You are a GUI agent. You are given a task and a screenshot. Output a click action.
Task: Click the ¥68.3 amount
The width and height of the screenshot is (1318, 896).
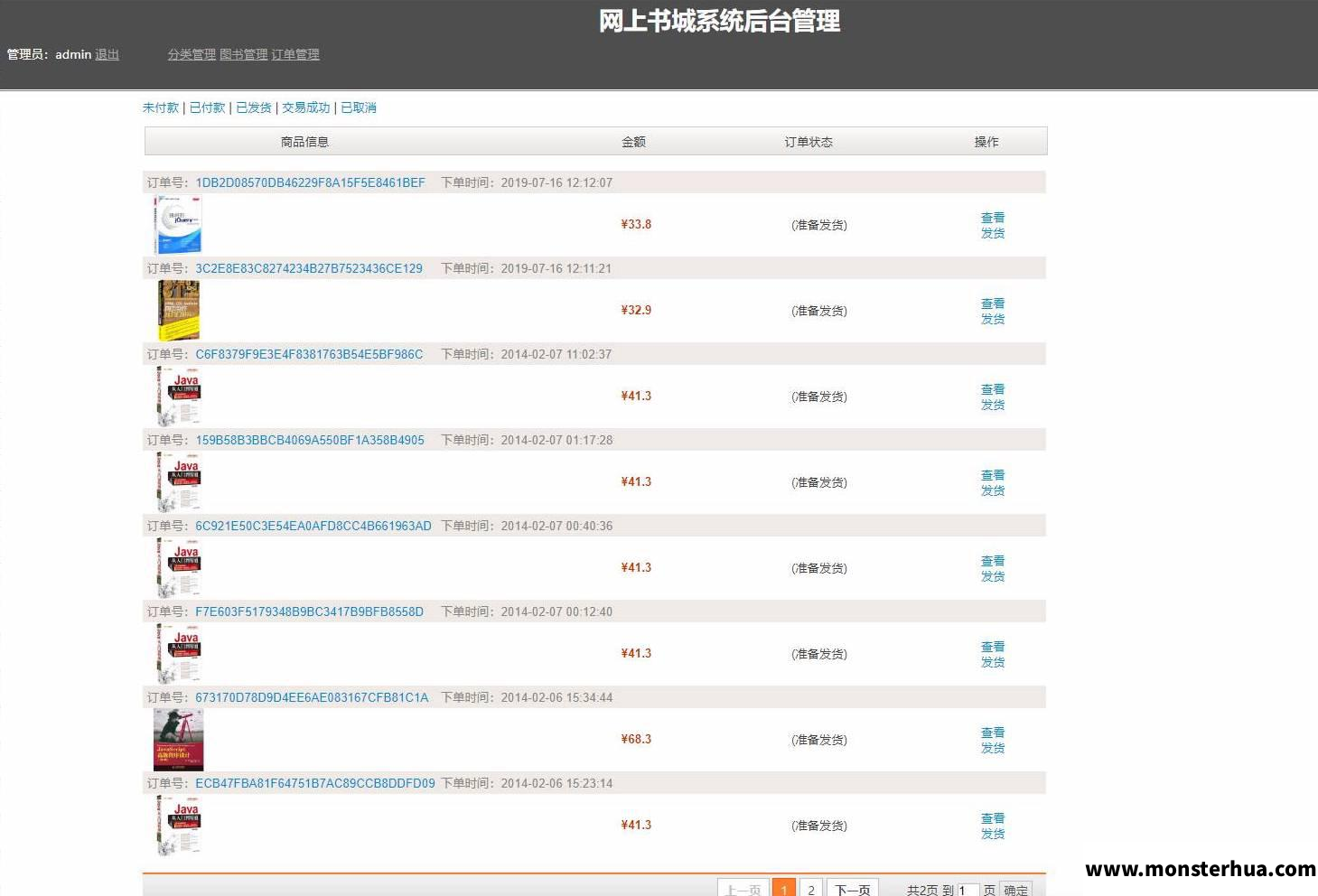point(636,739)
